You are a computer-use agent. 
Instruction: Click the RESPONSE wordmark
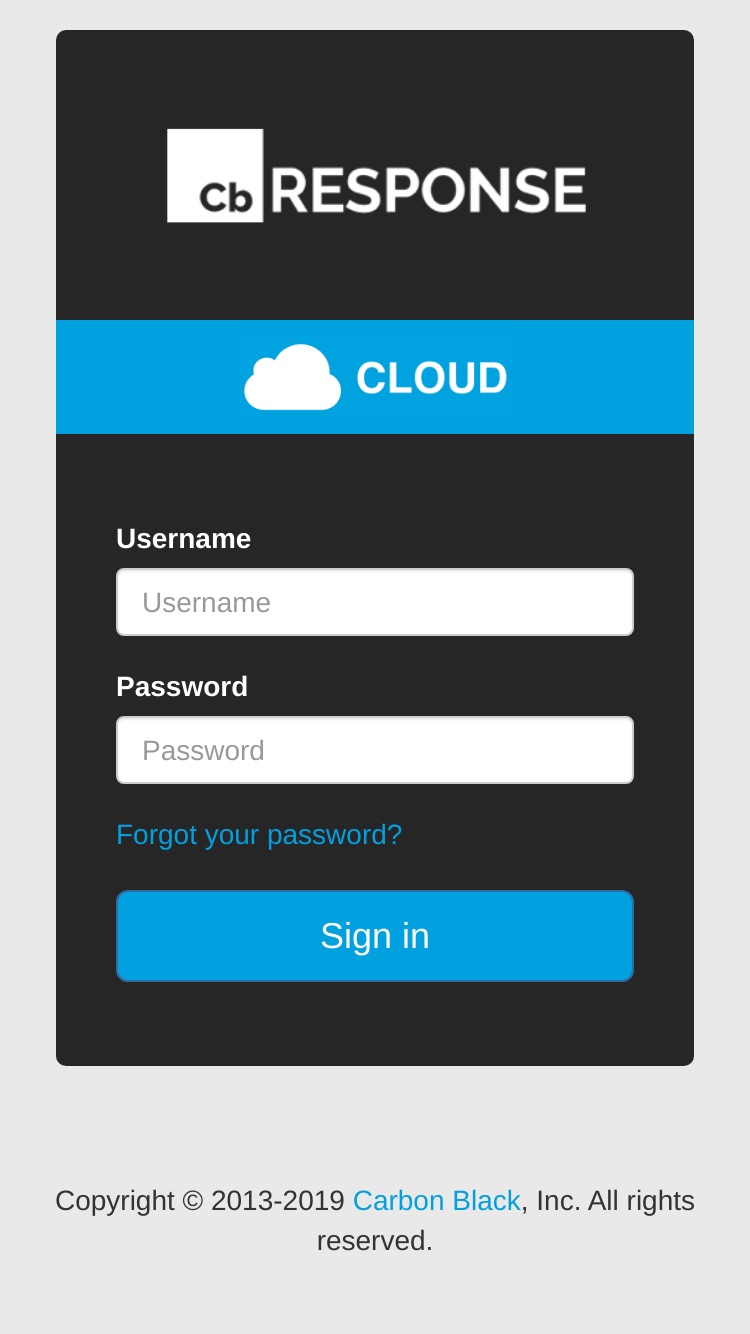(428, 190)
